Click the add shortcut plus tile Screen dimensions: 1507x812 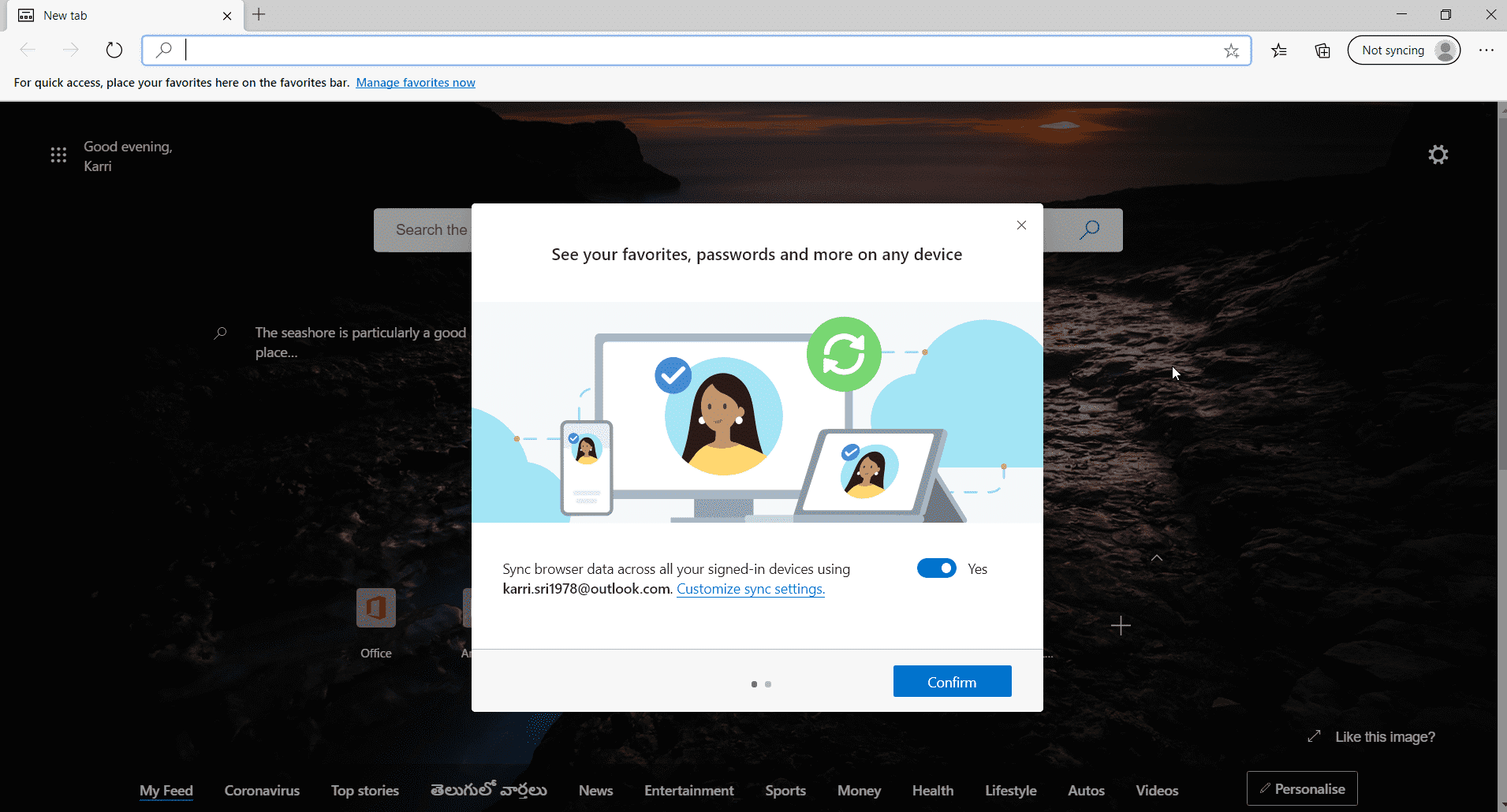tap(1121, 625)
